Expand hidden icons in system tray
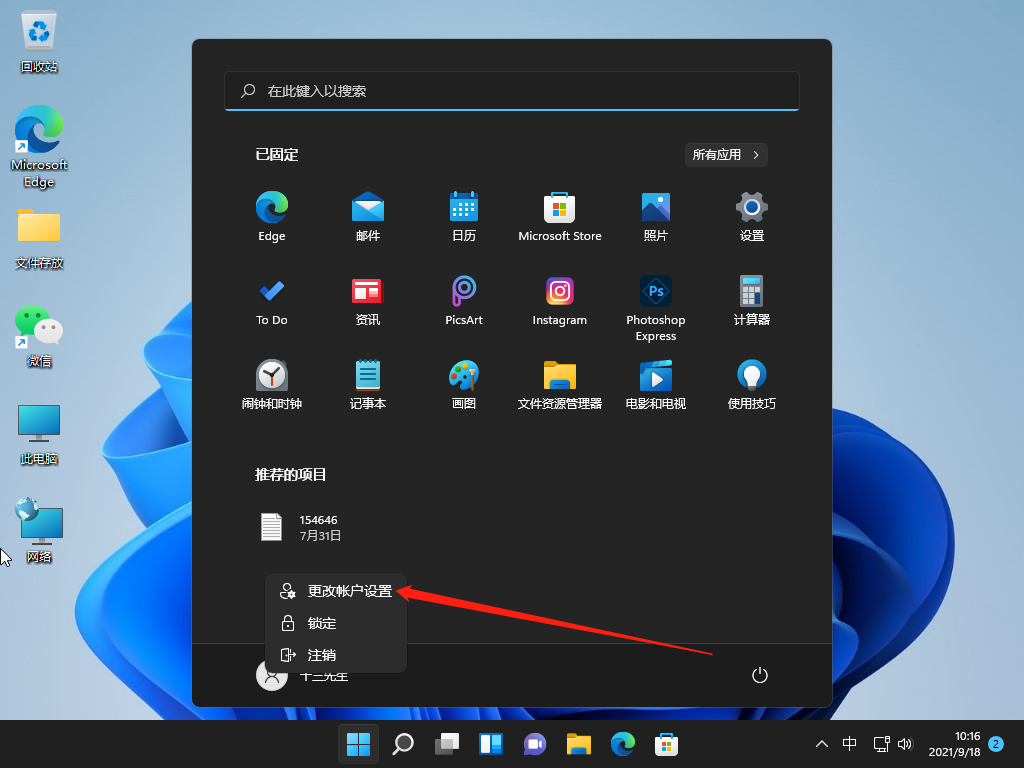 tap(821, 744)
